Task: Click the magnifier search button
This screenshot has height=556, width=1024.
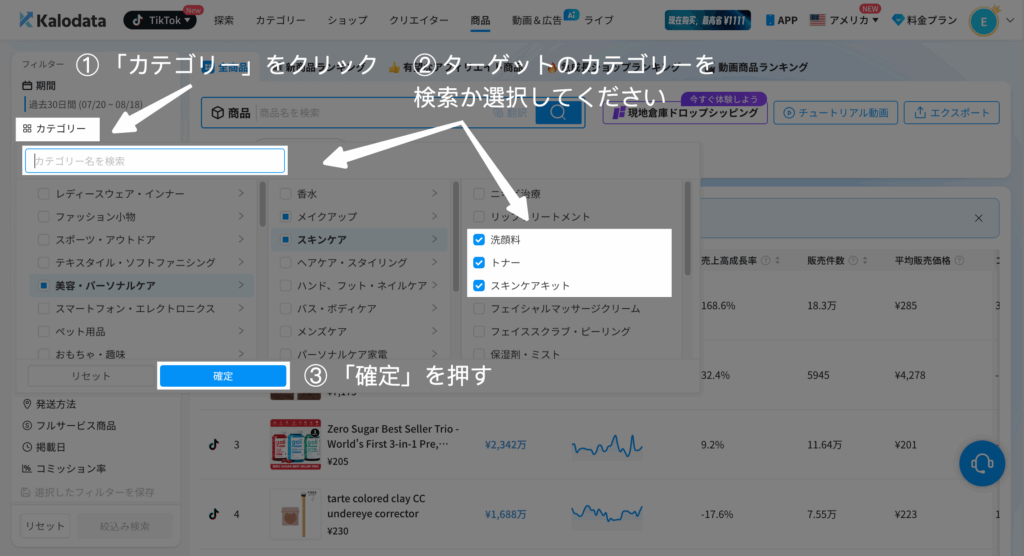Action: 558,113
